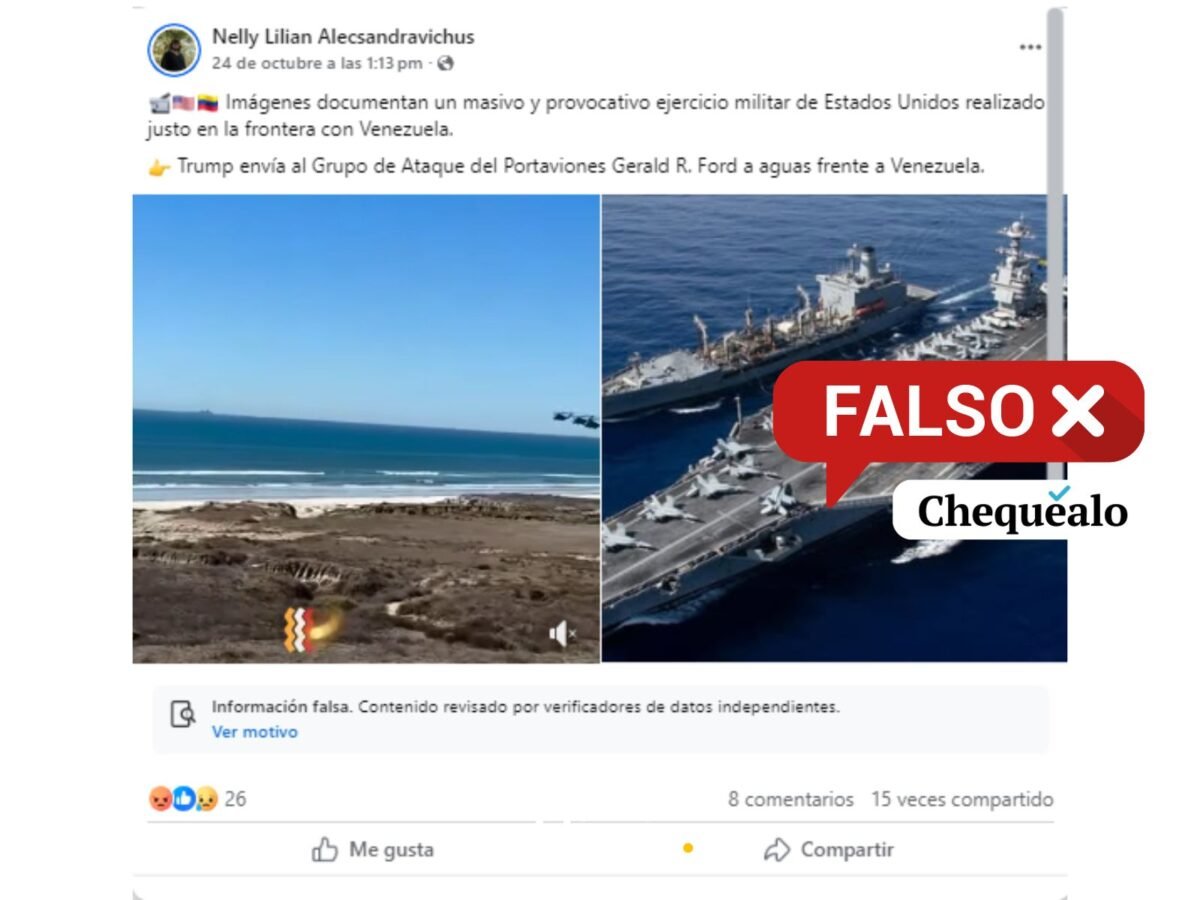This screenshot has width=1200, height=900.
Task: Open the post options three-dots menu
Action: pos(1030,47)
